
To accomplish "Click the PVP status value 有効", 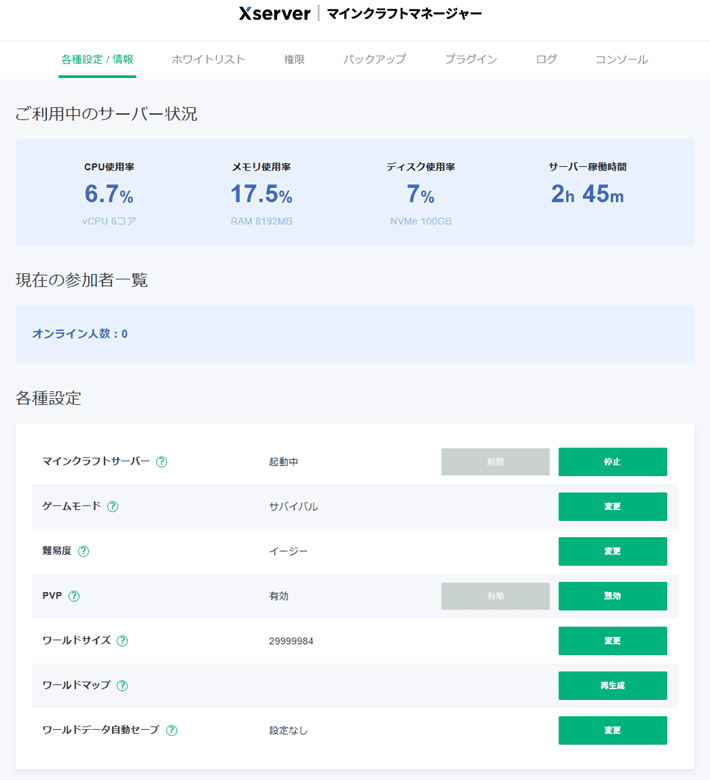I will pos(279,596).
